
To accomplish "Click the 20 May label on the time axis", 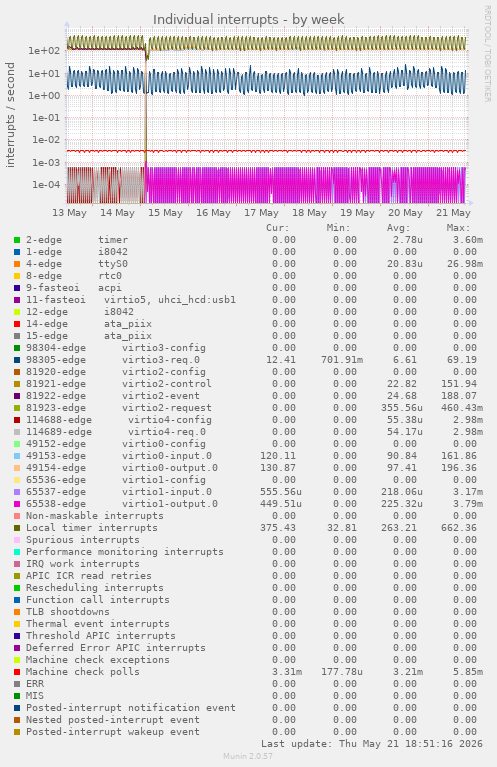I will point(405,213).
